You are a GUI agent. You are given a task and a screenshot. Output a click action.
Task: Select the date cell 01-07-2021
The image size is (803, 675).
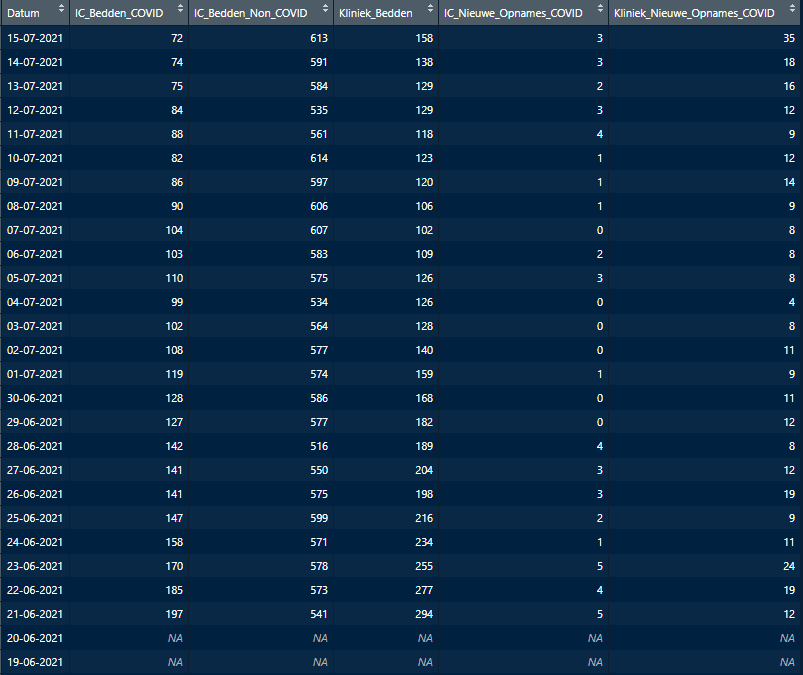(35, 374)
